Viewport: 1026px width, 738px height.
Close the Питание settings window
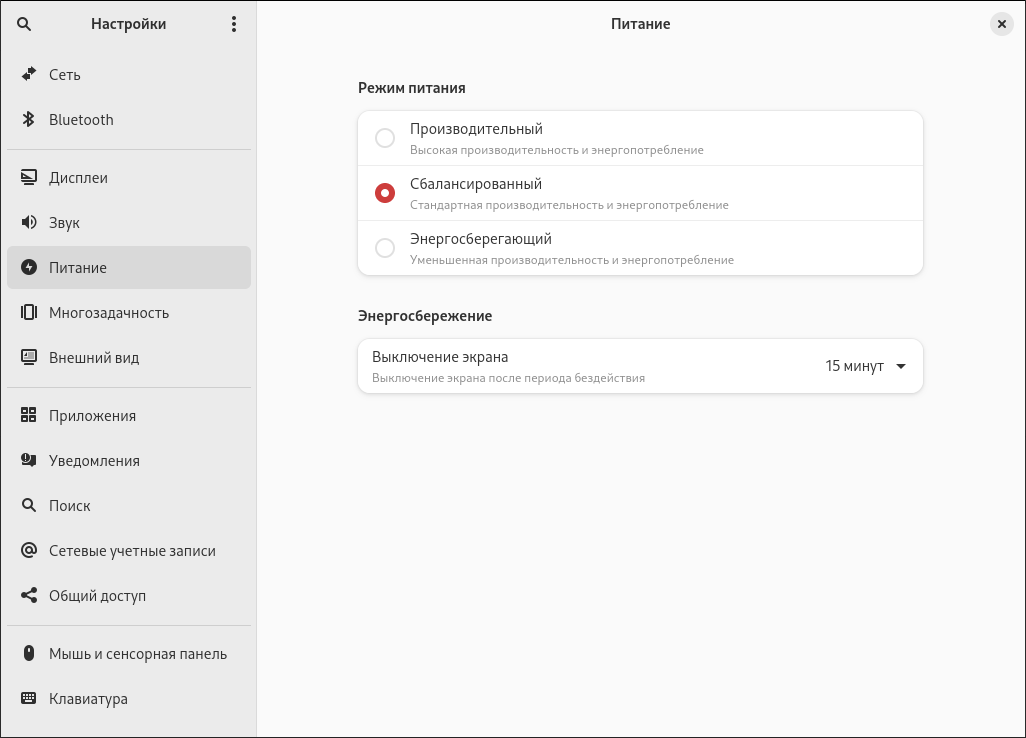pyautogui.click(x=1001, y=24)
